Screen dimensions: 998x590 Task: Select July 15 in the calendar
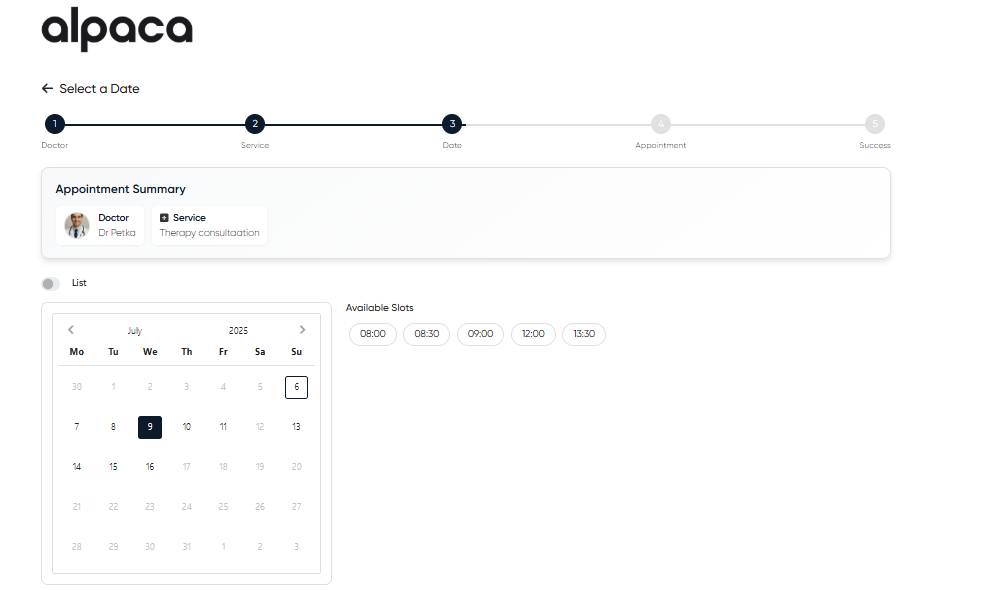113,467
